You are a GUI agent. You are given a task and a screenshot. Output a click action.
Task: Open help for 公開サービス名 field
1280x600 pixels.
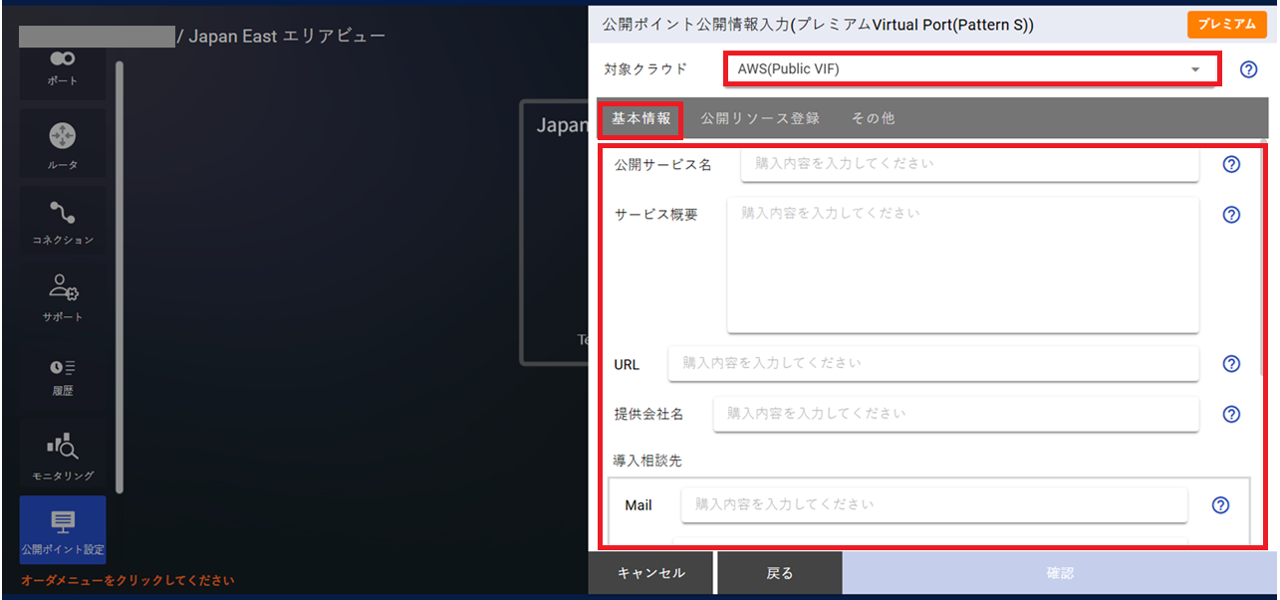[x=1231, y=163]
